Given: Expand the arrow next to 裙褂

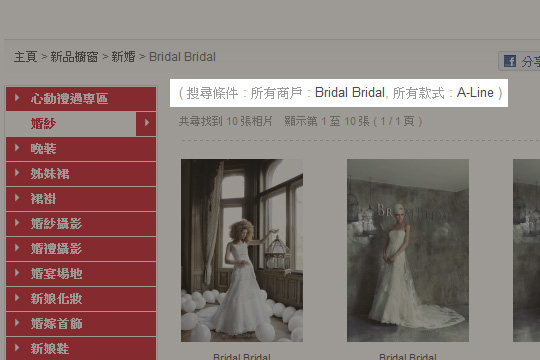Looking at the screenshot, I should click(17, 198).
